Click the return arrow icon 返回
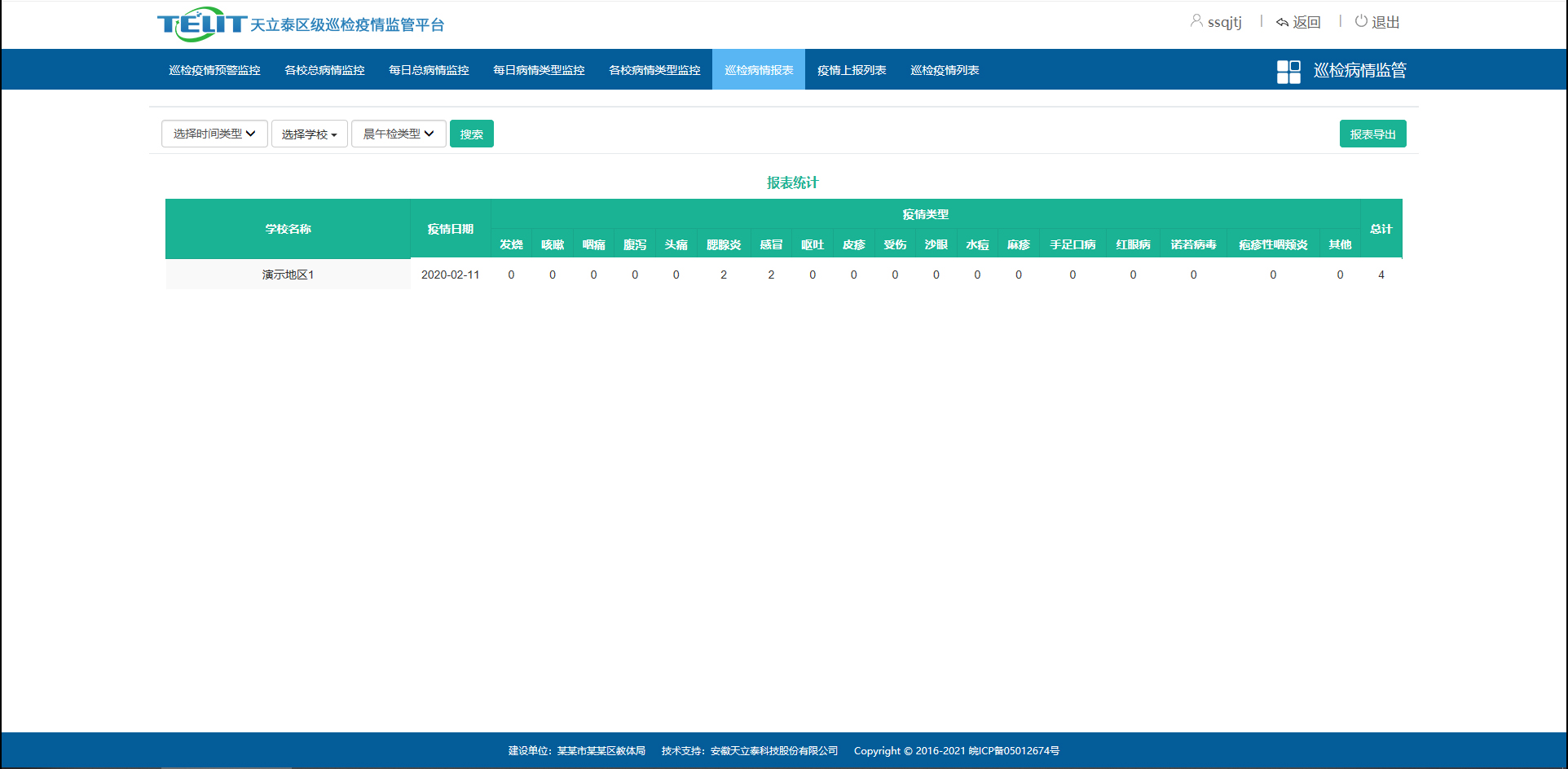 1282,22
